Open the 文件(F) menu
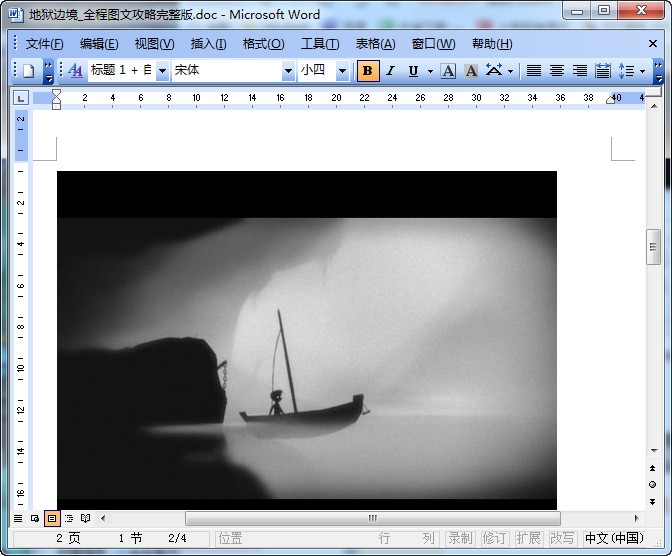This screenshot has width=672, height=556. click(x=44, y=44)
